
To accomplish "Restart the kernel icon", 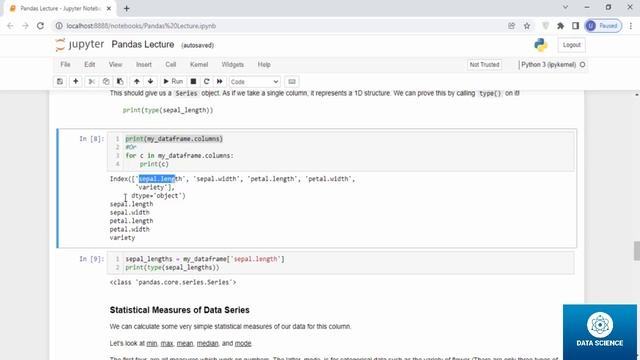I will 207,82.
